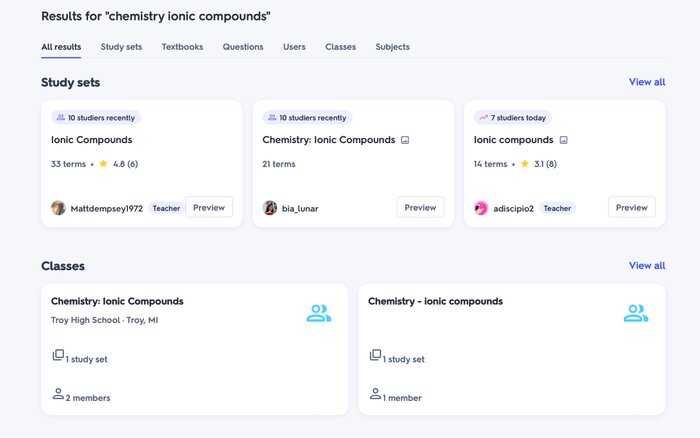Click Mattdempsey1972's profile avatar
Image resolution: width=700 pixels, height=438 pixels.
(58, 208)
